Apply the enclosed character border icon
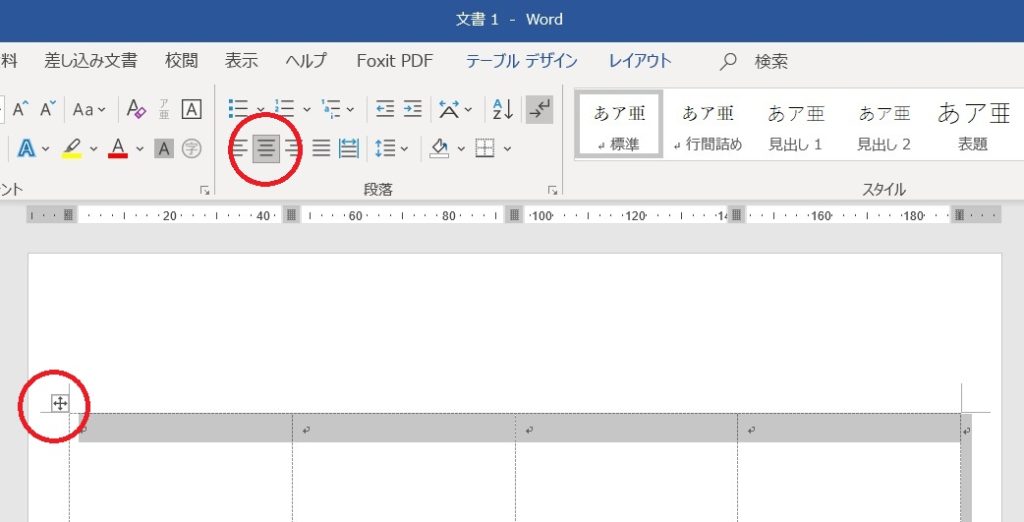 coord(191,109)
